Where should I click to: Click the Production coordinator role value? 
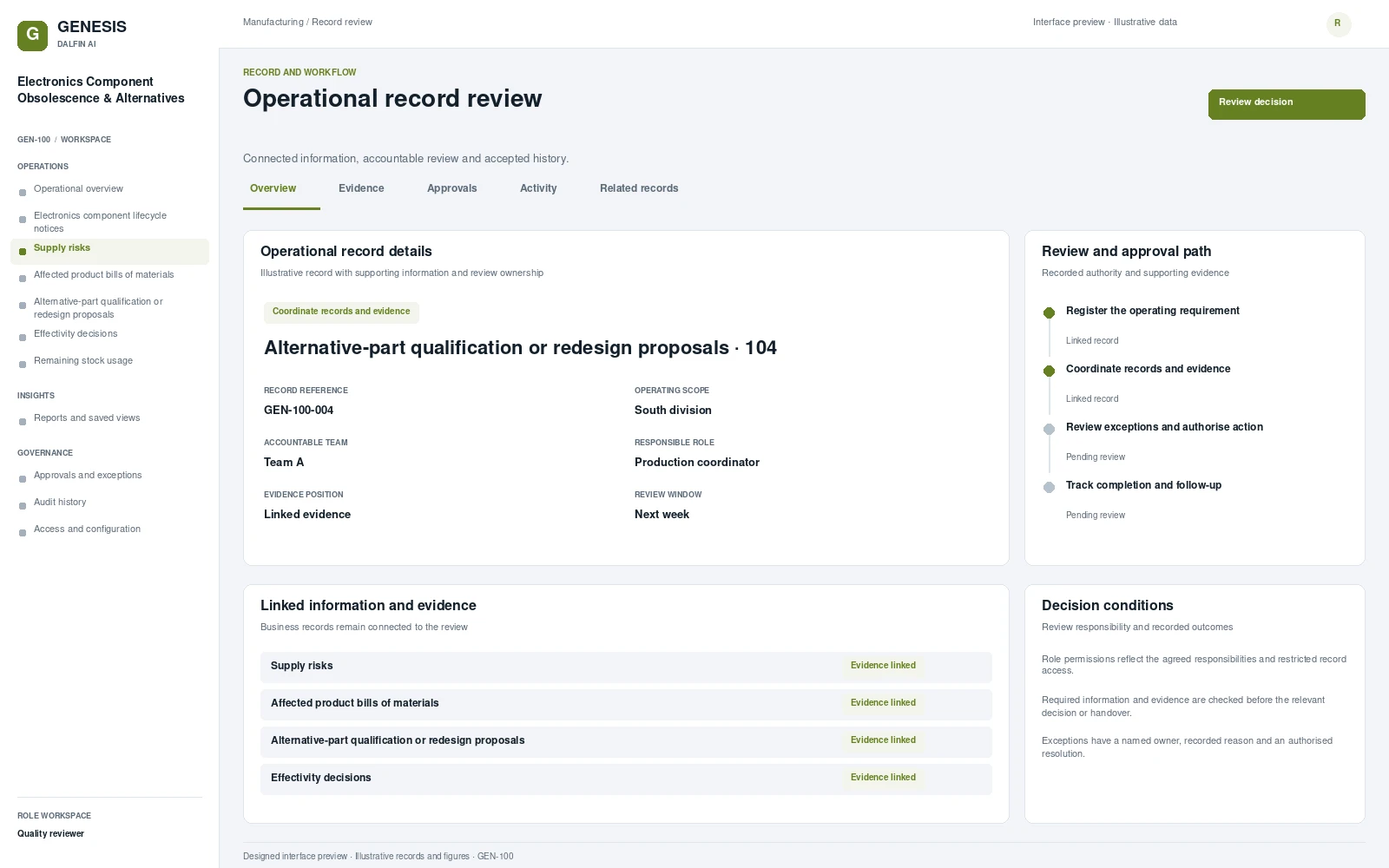click(697, 463)
